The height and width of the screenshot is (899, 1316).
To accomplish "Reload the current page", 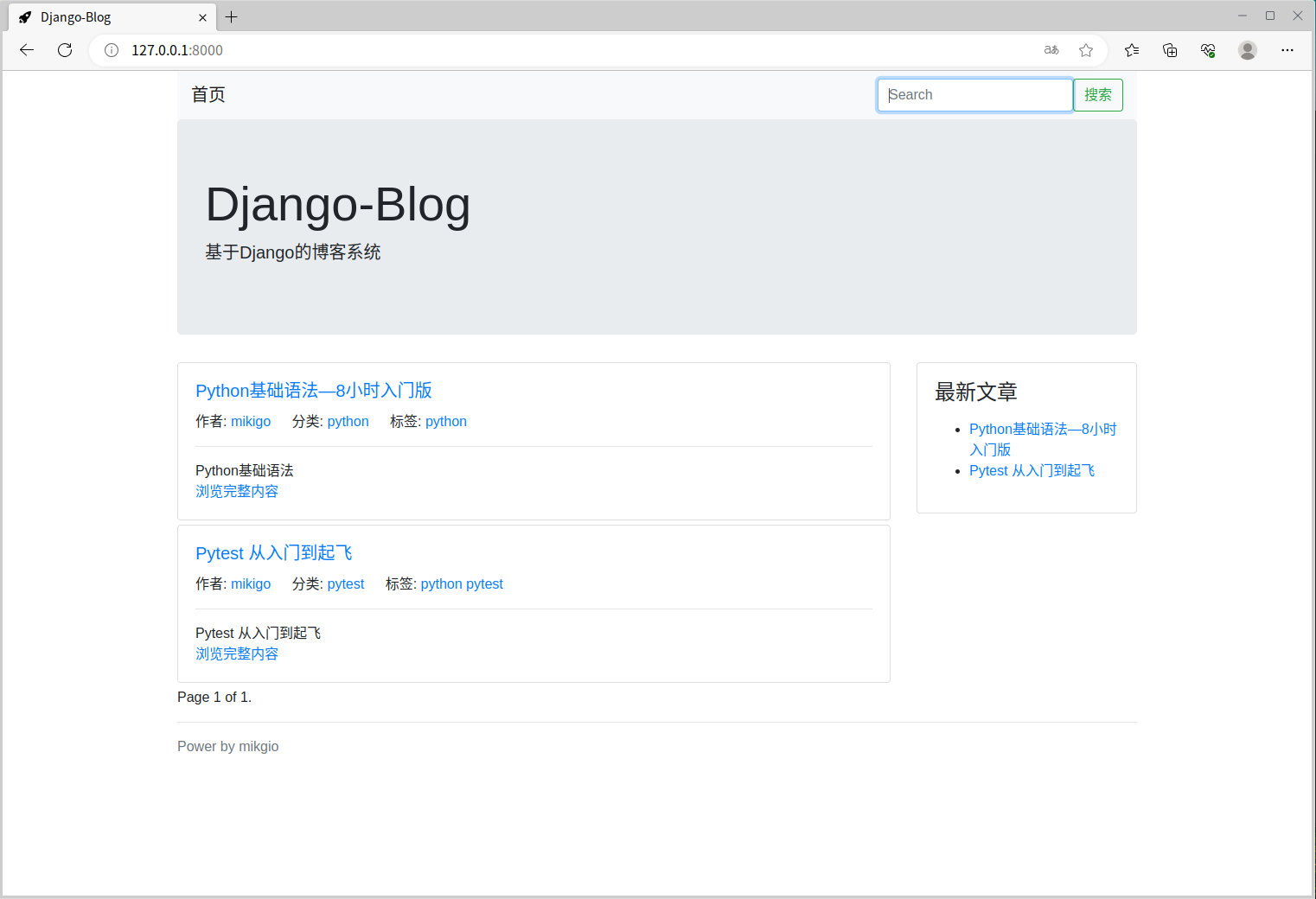I will click(x=65, y=50).
